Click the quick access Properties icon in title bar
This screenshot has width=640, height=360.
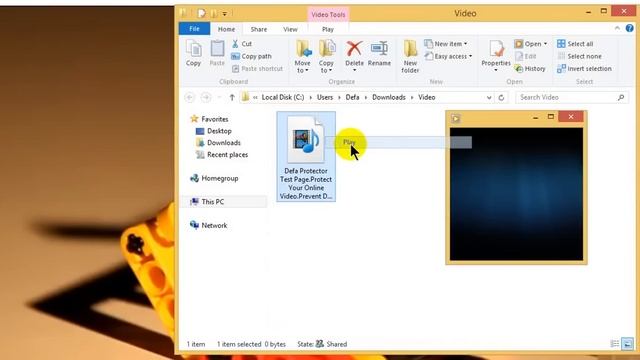pos(201,13)
